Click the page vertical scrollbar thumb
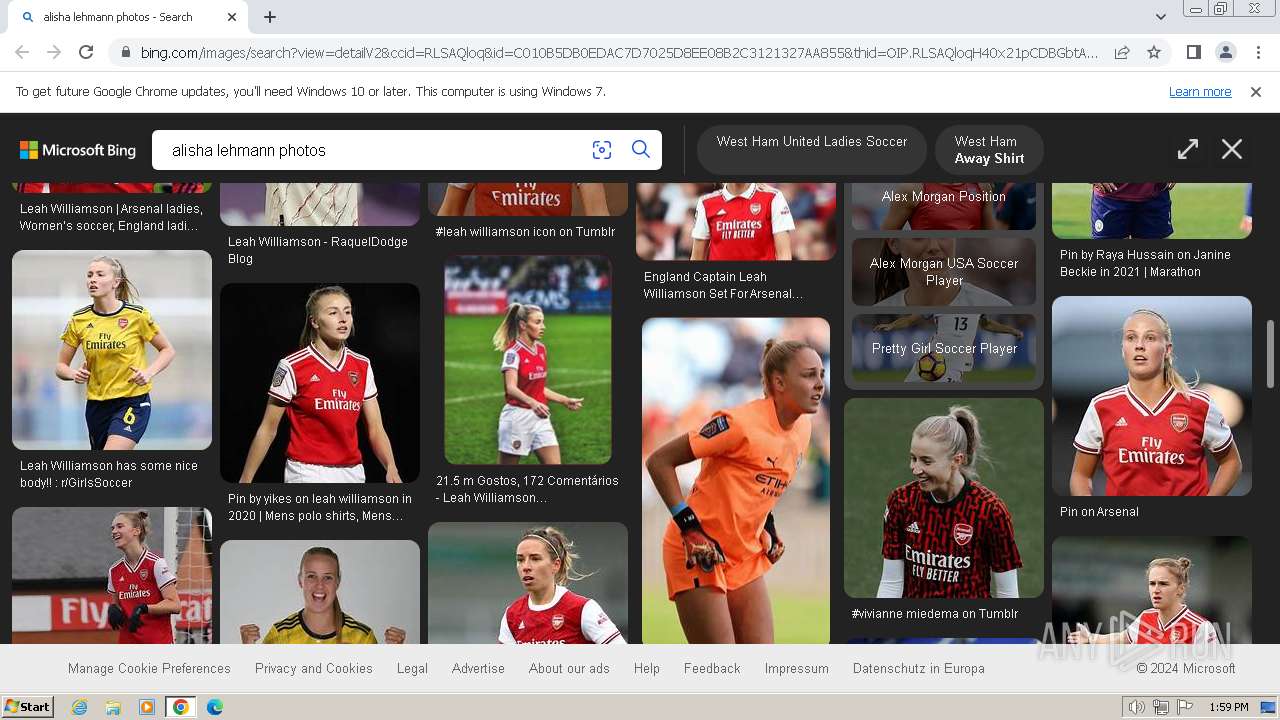The width and height of the screenshot is (1280, 720). click(1271, 353)
